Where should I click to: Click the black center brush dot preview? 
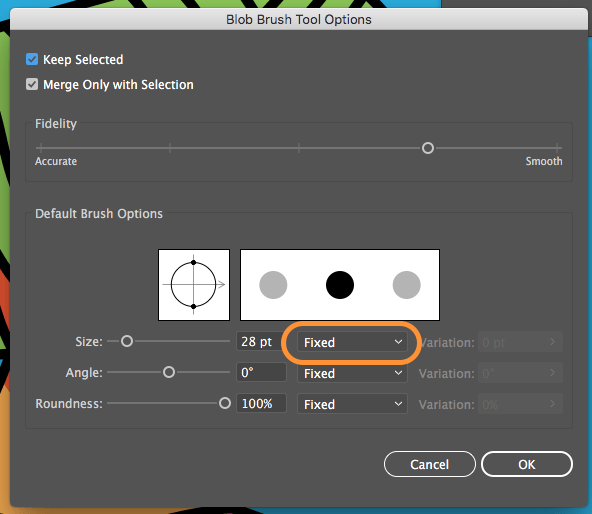[340, 285]
